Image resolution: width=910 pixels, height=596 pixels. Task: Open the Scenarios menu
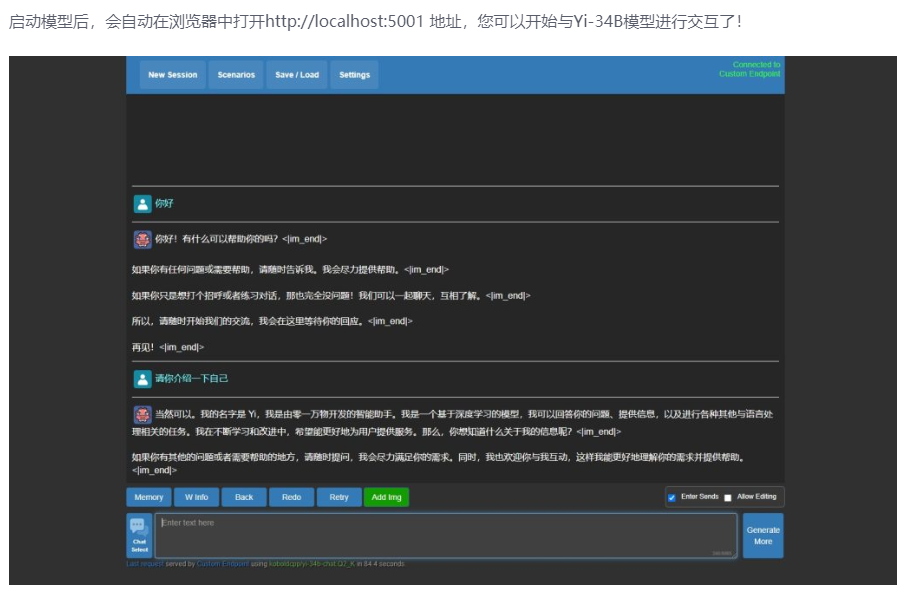[x=236, y=75]
